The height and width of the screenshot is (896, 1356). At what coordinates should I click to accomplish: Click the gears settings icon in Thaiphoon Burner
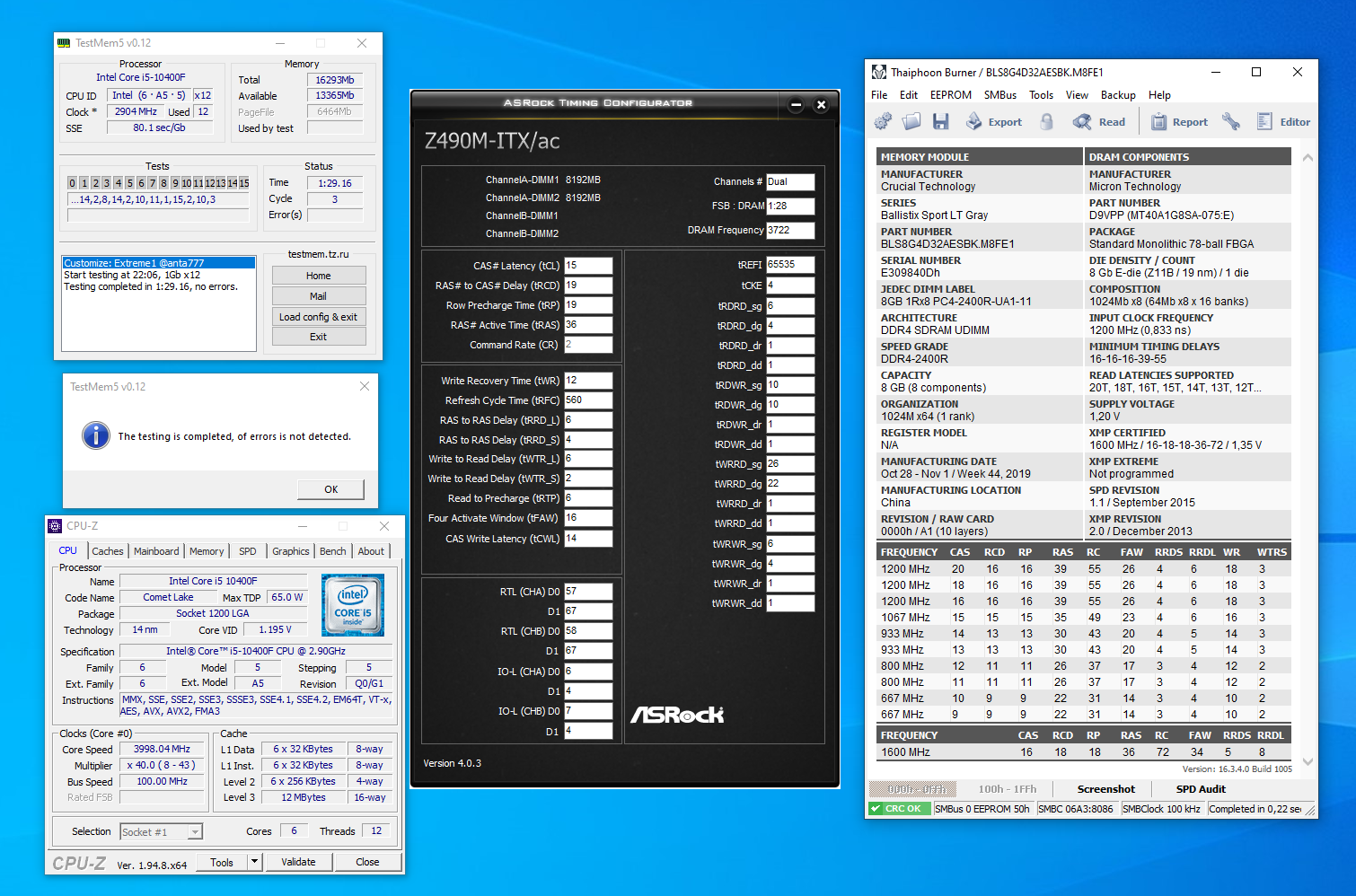pos(884,121)
